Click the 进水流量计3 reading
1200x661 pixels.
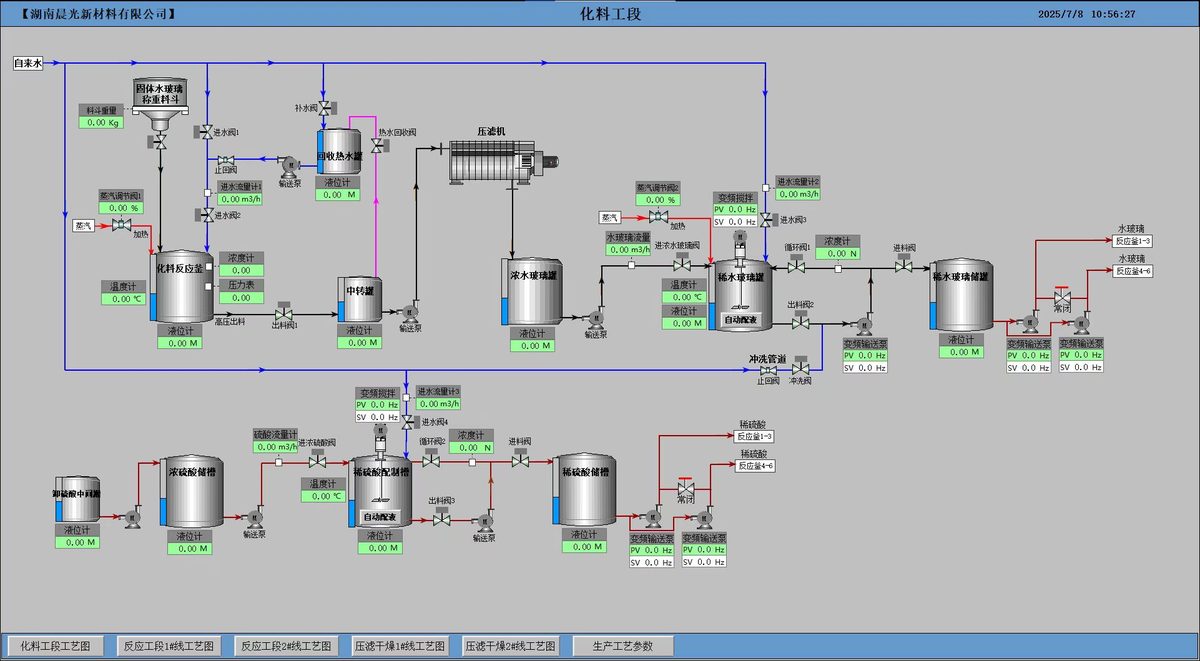tap(439, 404)
